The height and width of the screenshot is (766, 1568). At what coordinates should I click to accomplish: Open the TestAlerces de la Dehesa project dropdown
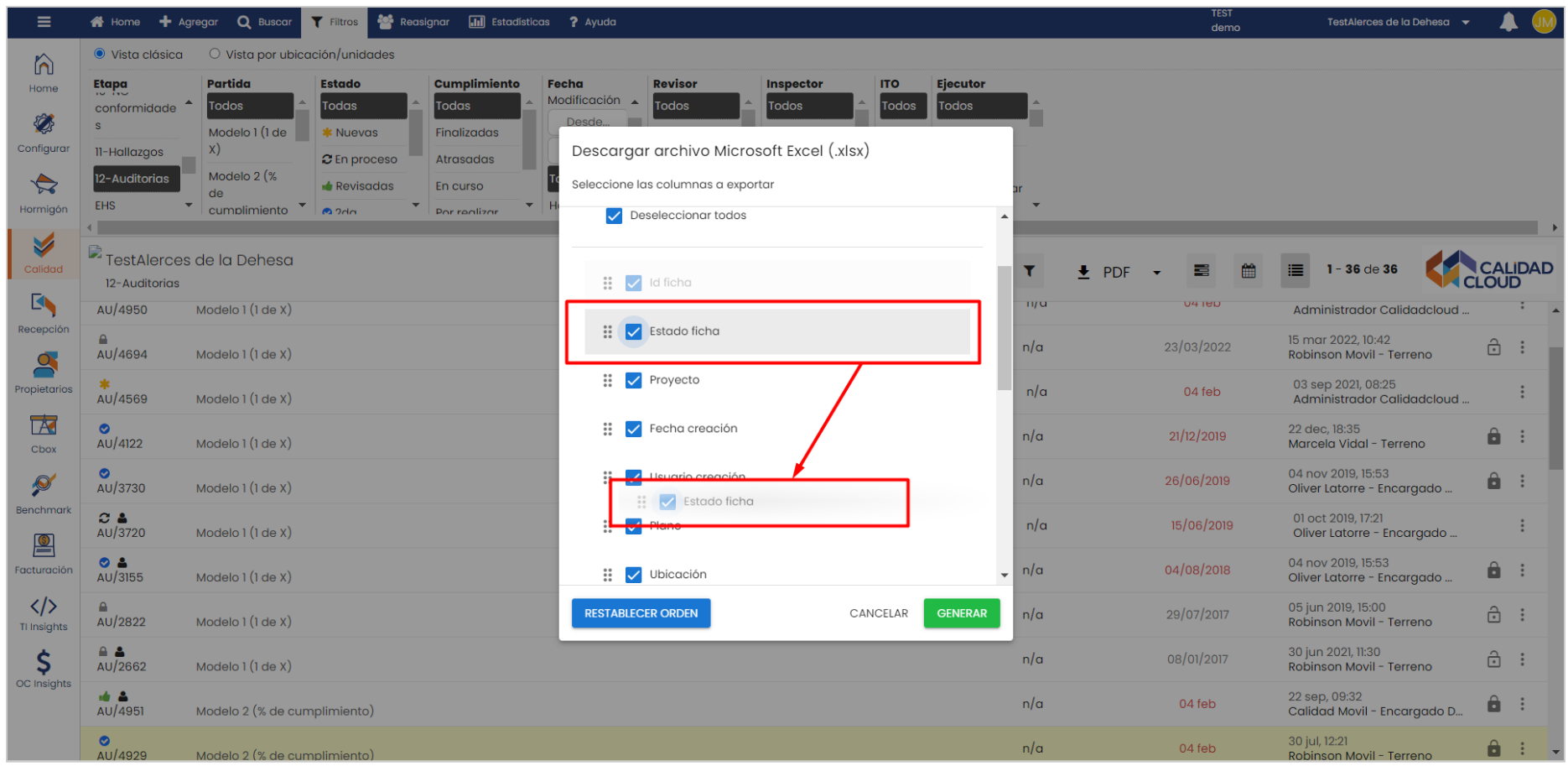1398,23
